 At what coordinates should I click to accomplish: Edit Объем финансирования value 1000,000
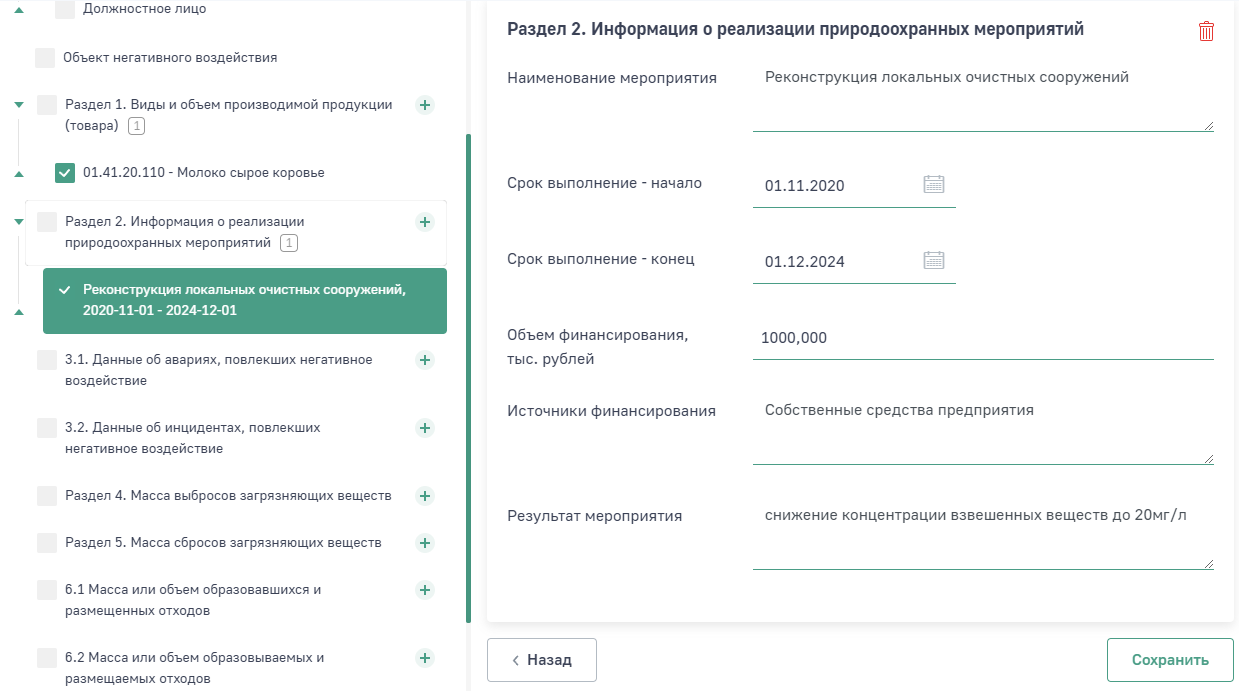983,338
